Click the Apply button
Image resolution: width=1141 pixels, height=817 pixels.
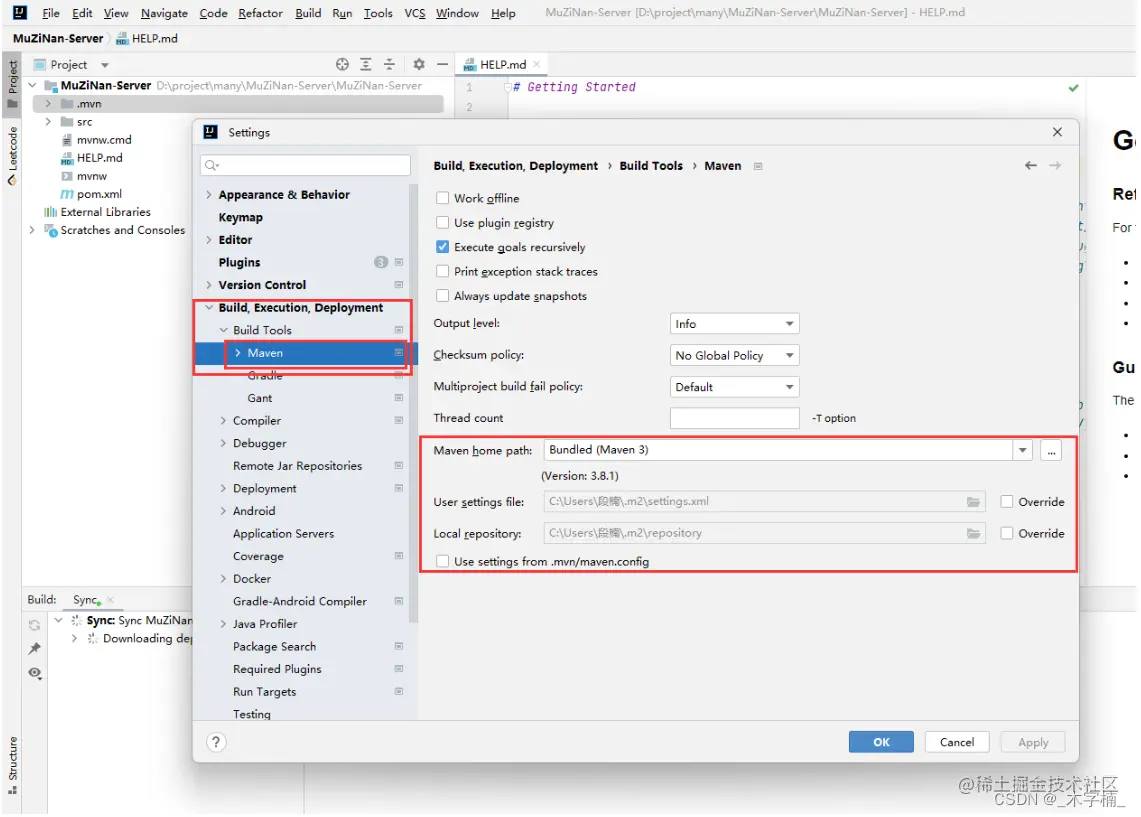pos(1033,742)
